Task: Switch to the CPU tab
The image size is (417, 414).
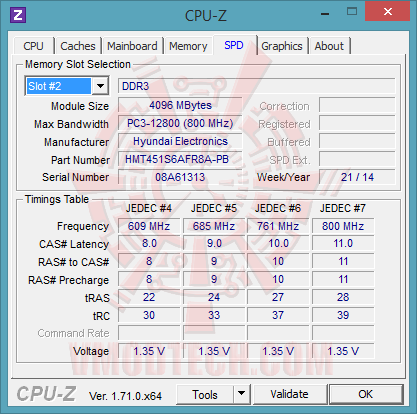Action: (33, 46)
